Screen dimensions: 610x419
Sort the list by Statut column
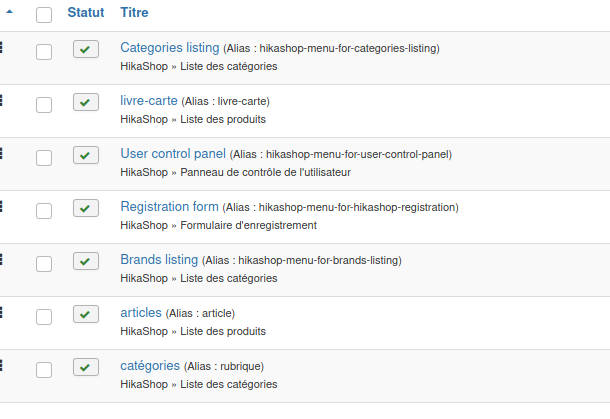coord(85,14)
